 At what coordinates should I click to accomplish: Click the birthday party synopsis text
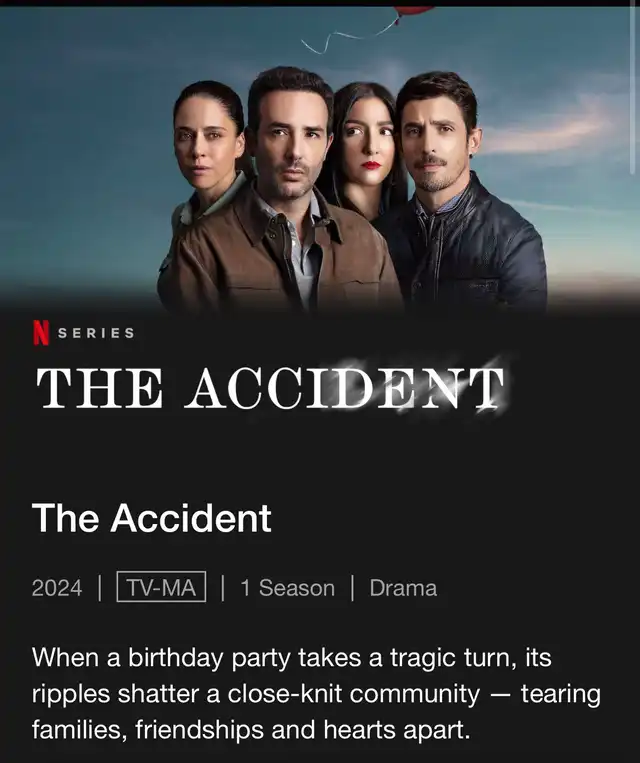coord(316,693)
